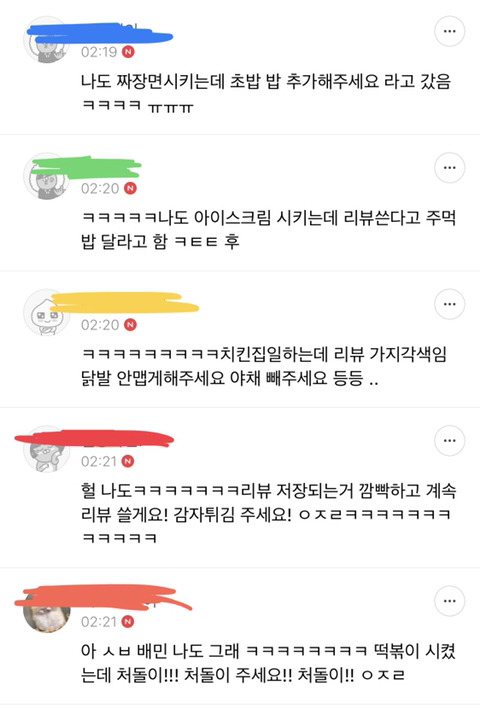Click the 02:19 timestamp
The height and width of the screenshot is (708, 480).
pos(99,52)
